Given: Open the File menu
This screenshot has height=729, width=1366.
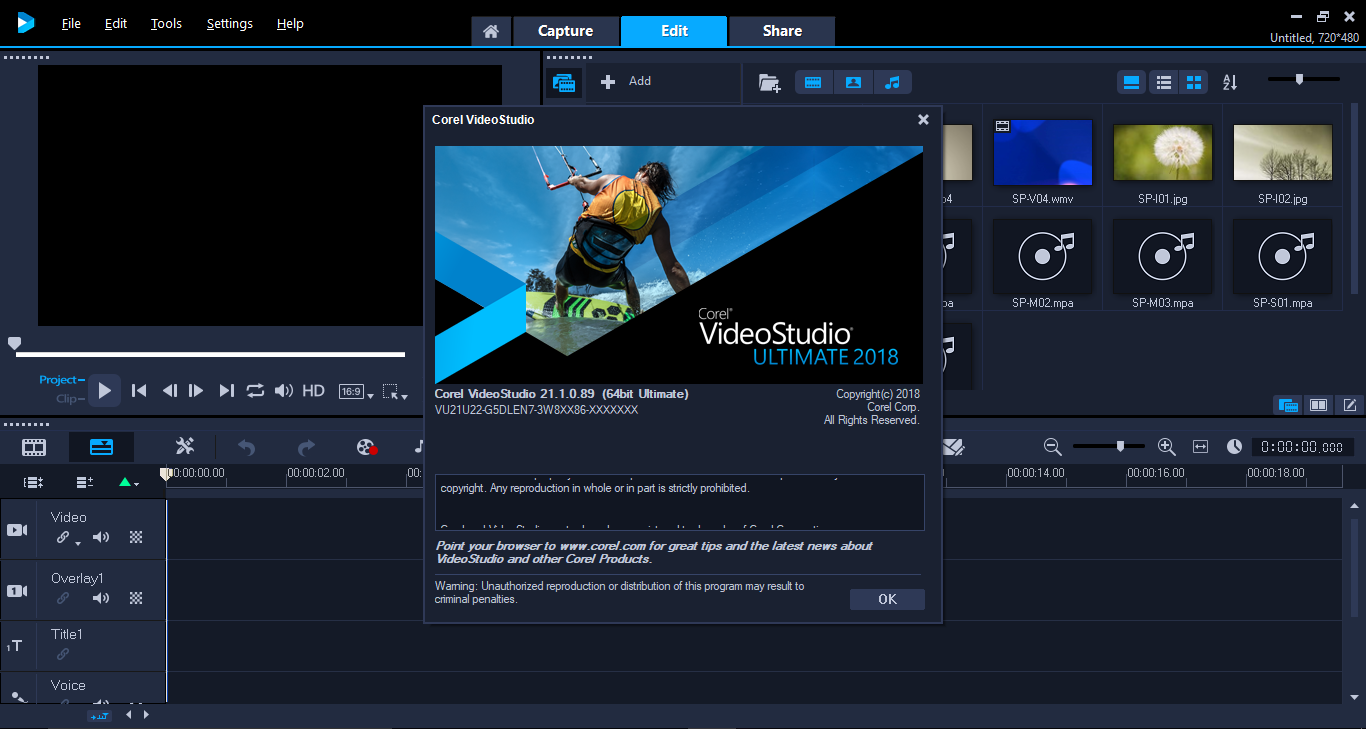Looking at the screenshot, I should pos(71,23).
